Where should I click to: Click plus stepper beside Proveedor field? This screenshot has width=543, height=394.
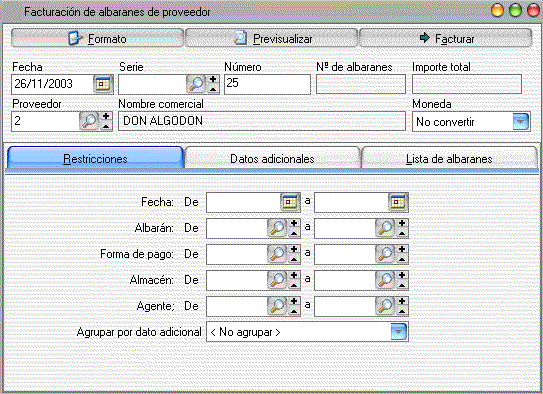(106, 117)
